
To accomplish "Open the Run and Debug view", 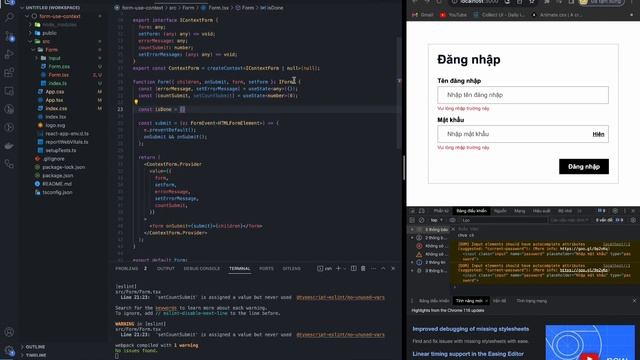I will pos(9,54).
